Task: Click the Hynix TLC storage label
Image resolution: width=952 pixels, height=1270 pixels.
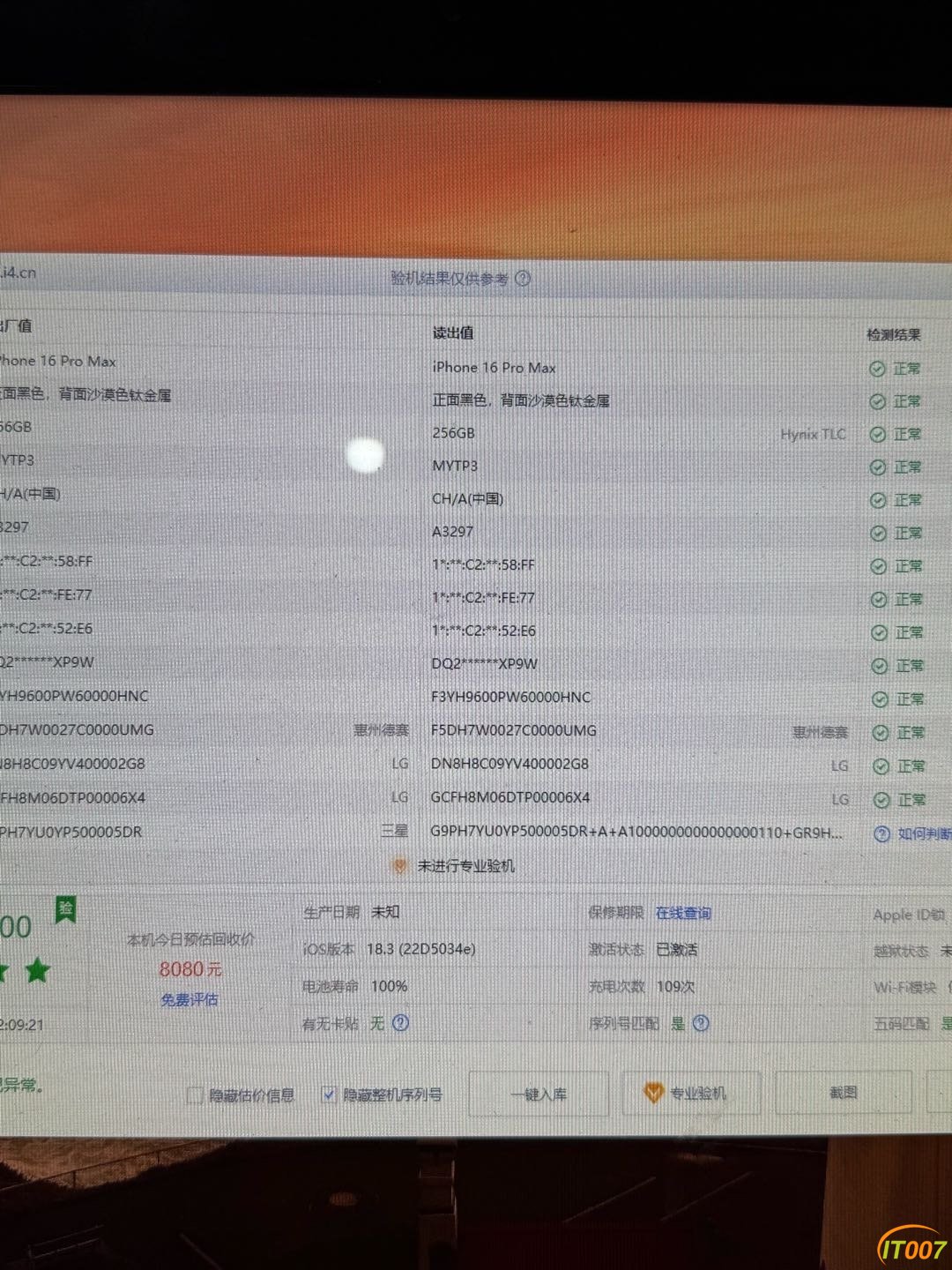Action: tap(813, 434)
